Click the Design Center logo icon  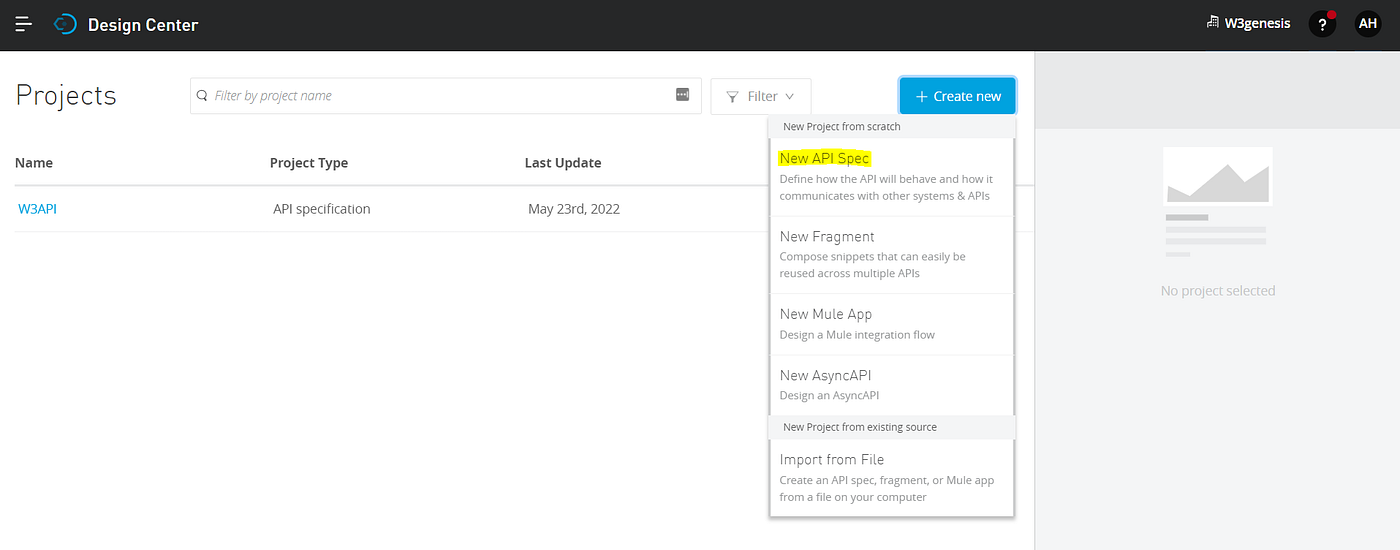tap(65, 24)
